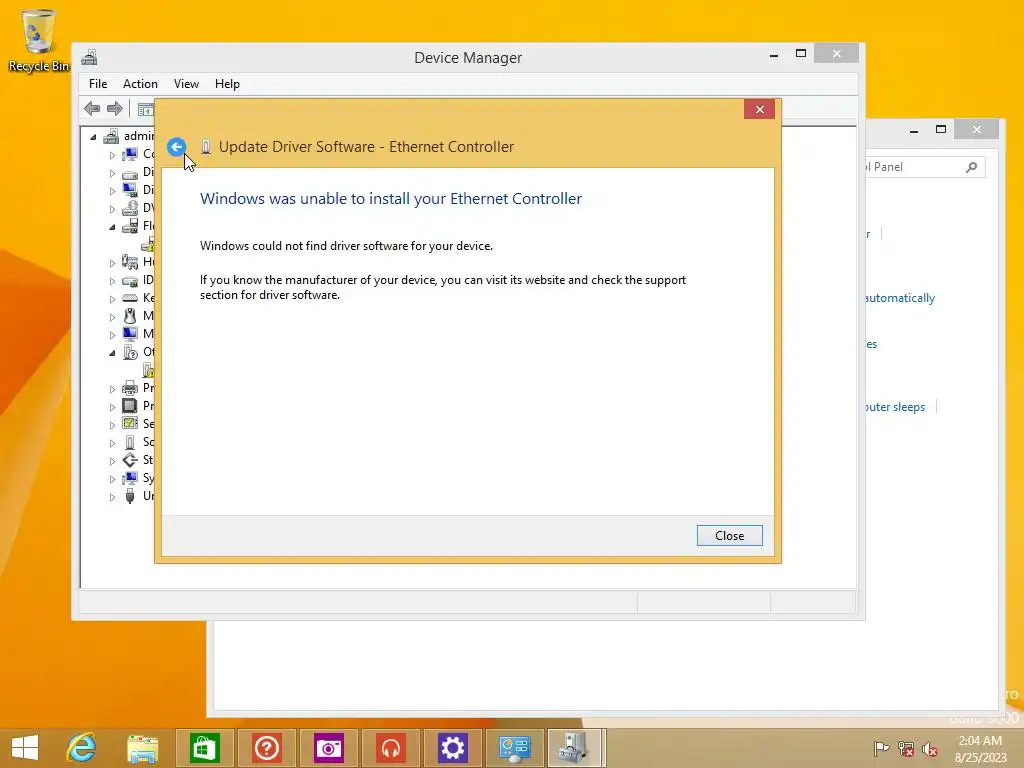Select the Mice category mouse icon
Image resolution: width=1024 pixels, height=768 pixels.
click(x=130, y=316)
